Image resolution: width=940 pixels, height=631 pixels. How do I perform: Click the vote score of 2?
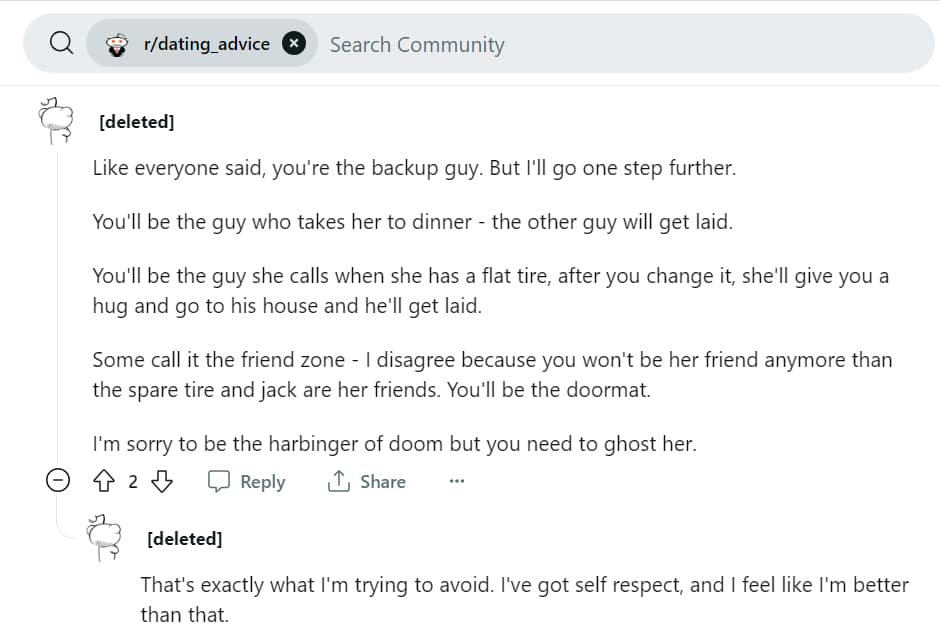click(x=133, y=482)
